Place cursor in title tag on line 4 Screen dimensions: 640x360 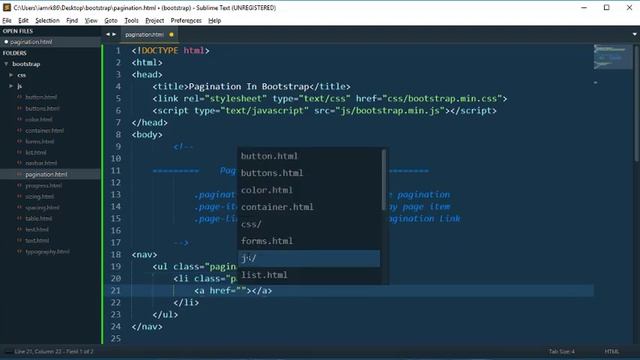251,87
